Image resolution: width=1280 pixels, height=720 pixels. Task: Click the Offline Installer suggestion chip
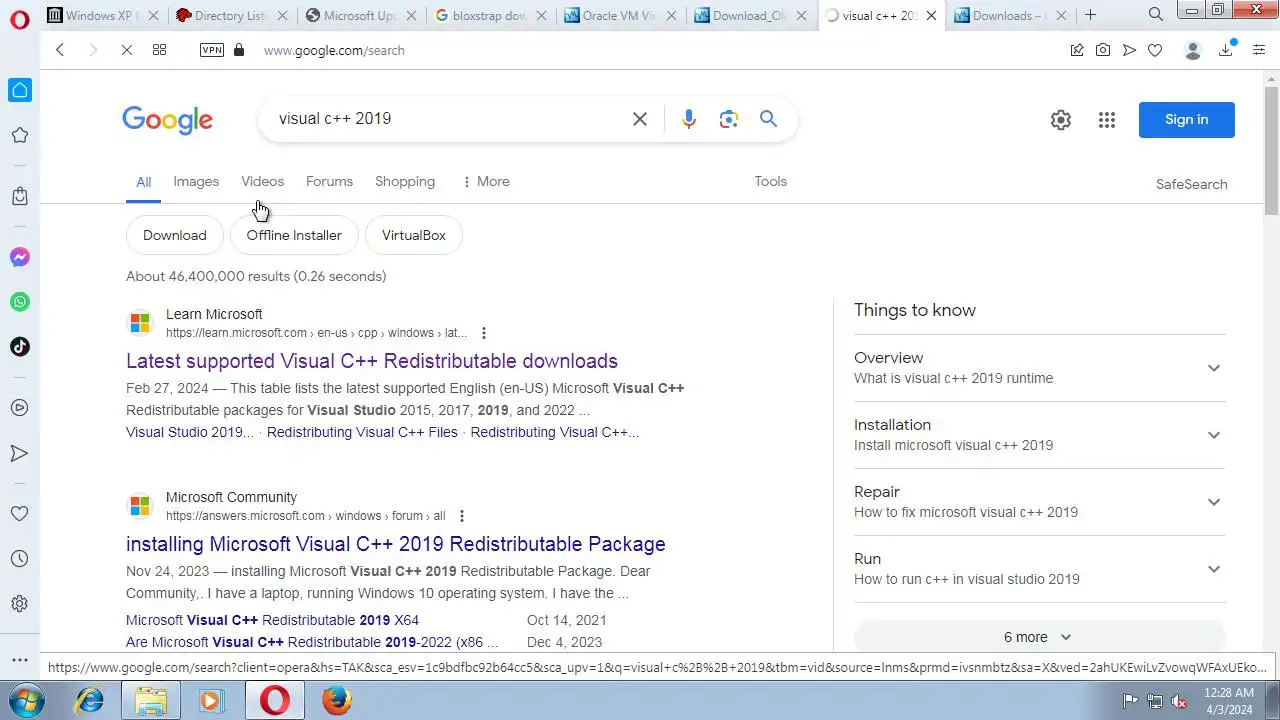(294, 235)
